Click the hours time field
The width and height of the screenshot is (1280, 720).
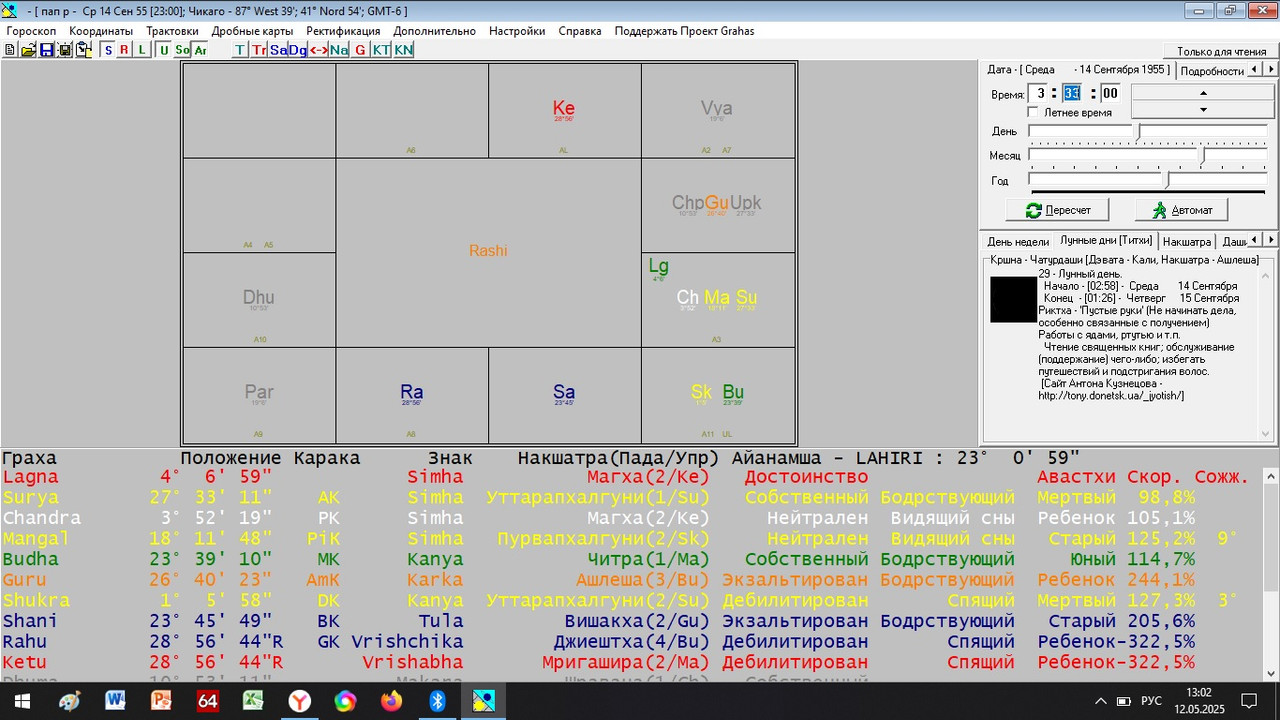(x=1038, y=93)
